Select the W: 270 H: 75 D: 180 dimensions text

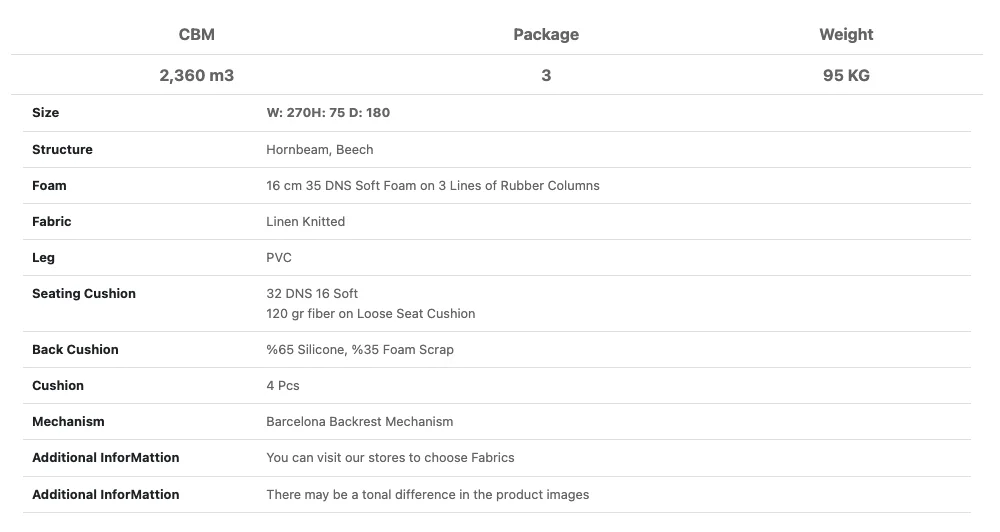coord(328,113)
